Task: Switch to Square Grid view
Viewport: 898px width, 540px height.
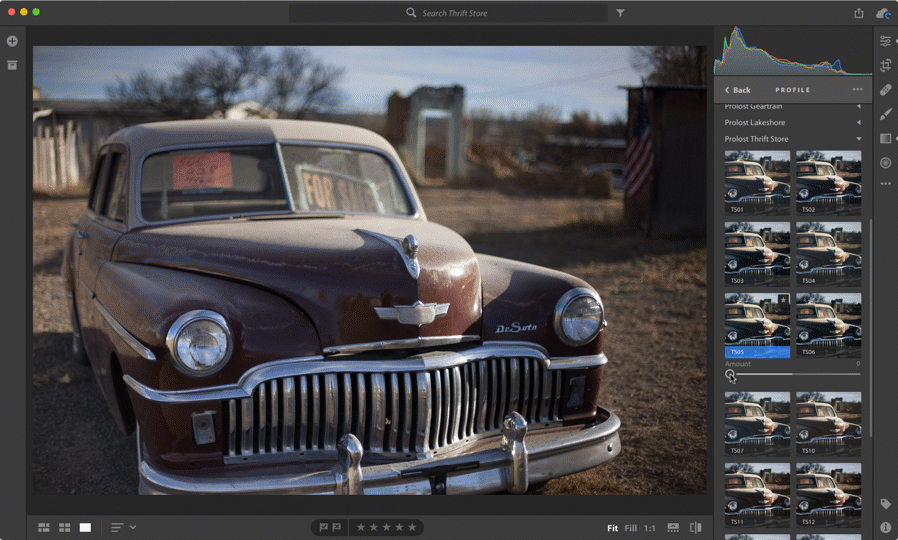Action: 65,527
